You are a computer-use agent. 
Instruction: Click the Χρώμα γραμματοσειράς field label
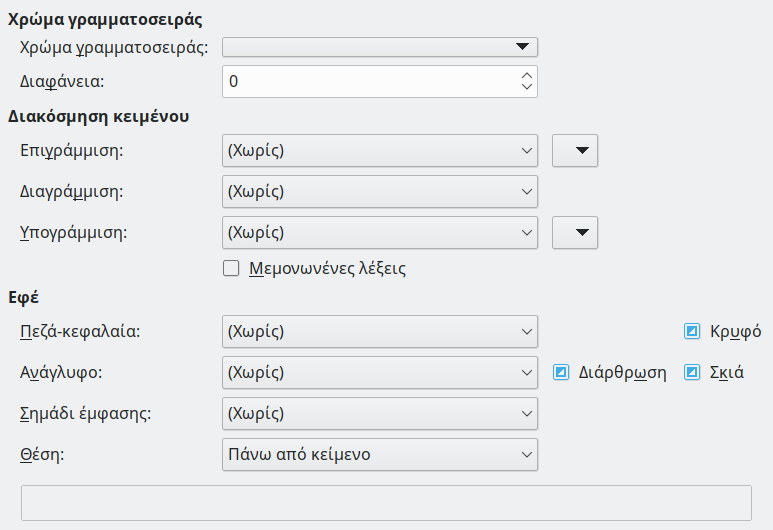114,47
